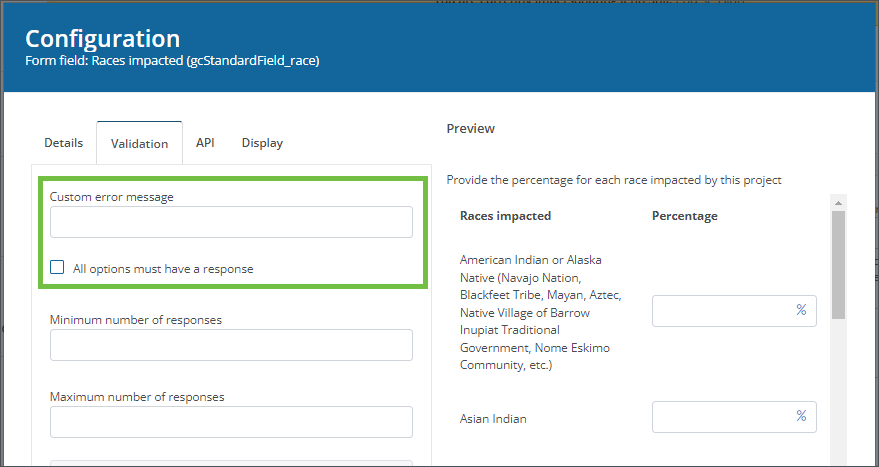879x467 pixels.
Task: Switch to the Details tab
Action: pyautogui.click(x=63, y=143)
